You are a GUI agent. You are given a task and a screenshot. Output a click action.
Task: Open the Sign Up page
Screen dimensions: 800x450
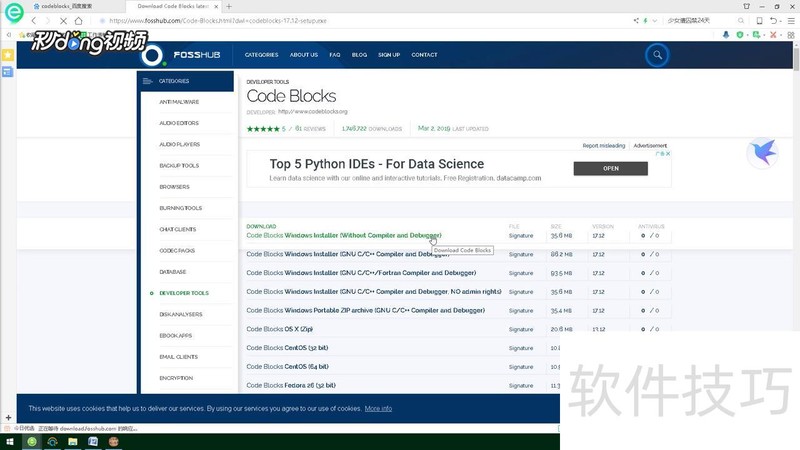[x=389, y=55]
